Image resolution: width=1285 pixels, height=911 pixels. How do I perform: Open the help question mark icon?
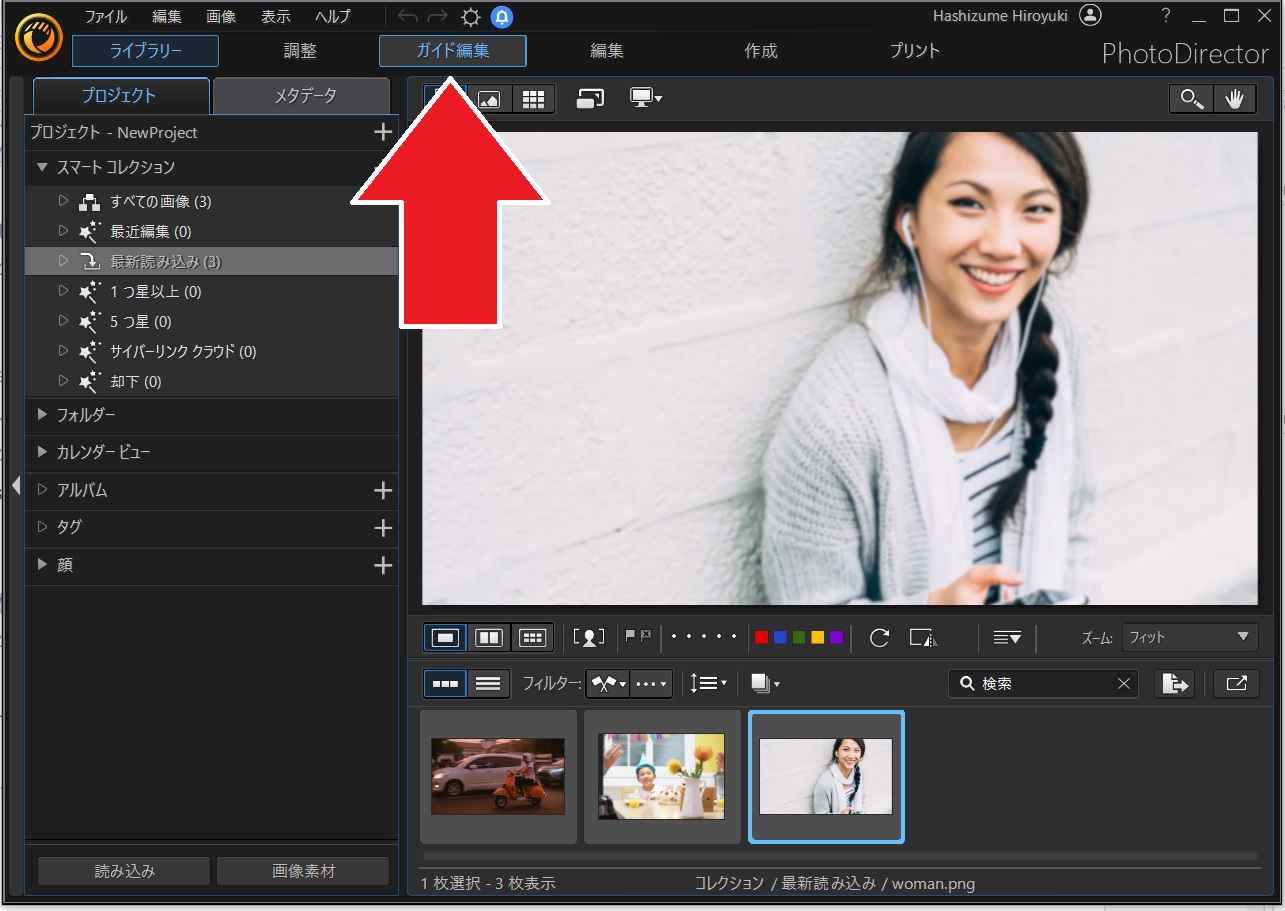(1166, 16)
